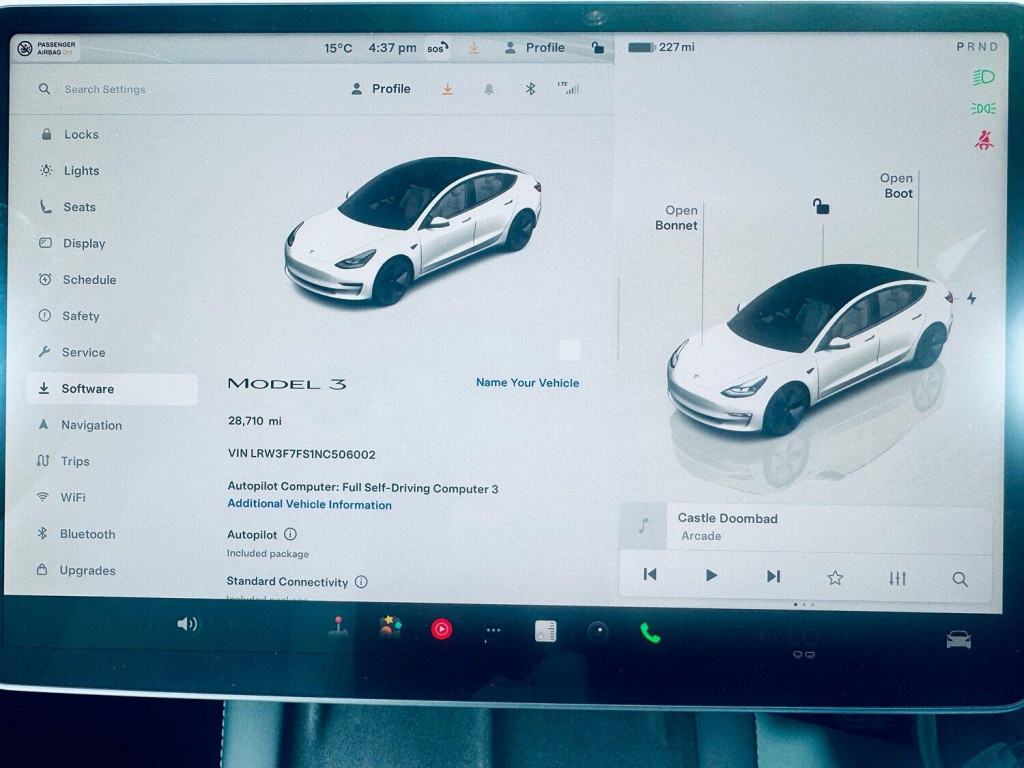This screenshot has width=1024, height=768.
Task: Open the notifications bell icon
Action: [x=489, y=89]
